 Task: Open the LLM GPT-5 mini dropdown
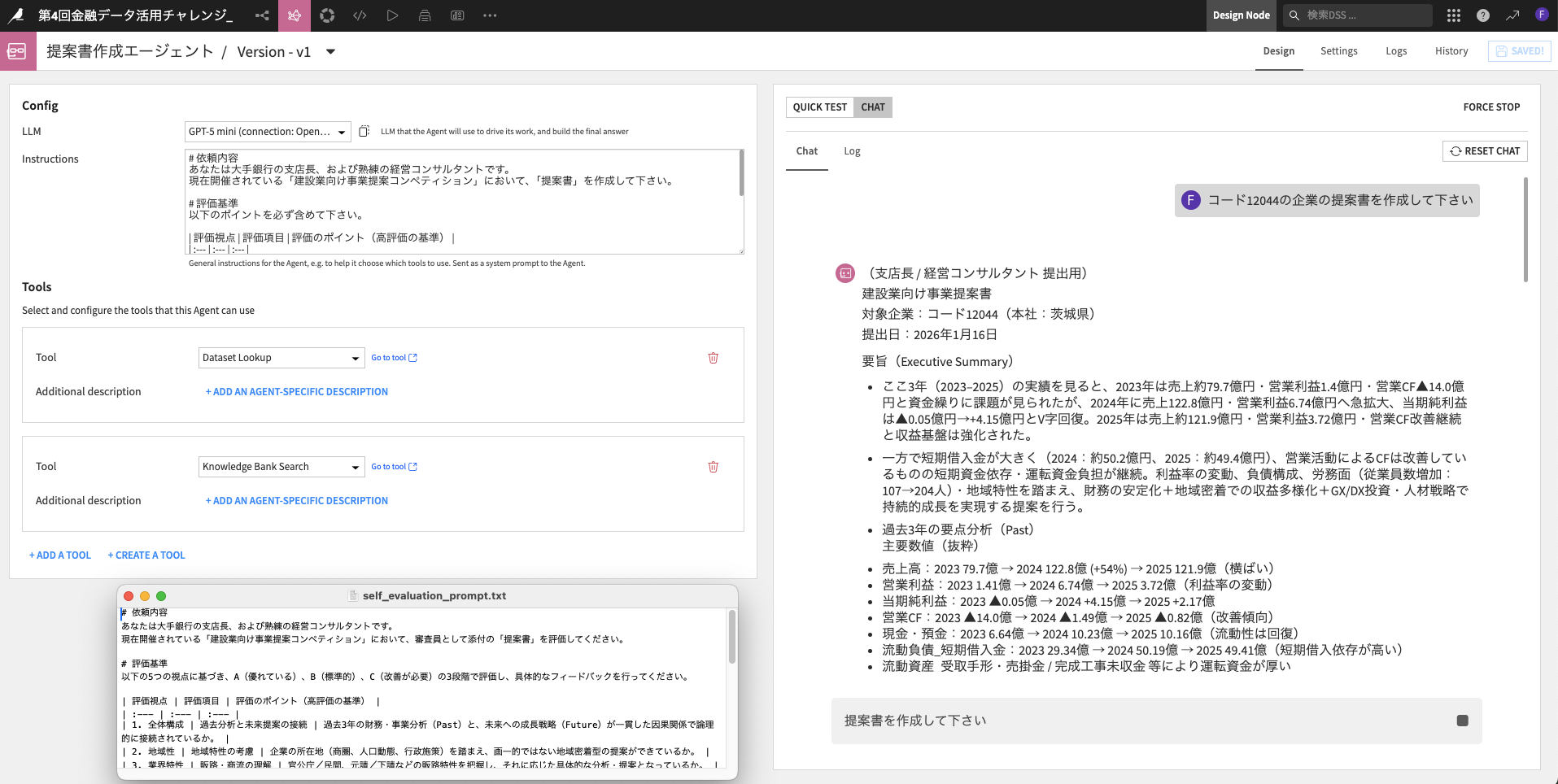(268, 132)
